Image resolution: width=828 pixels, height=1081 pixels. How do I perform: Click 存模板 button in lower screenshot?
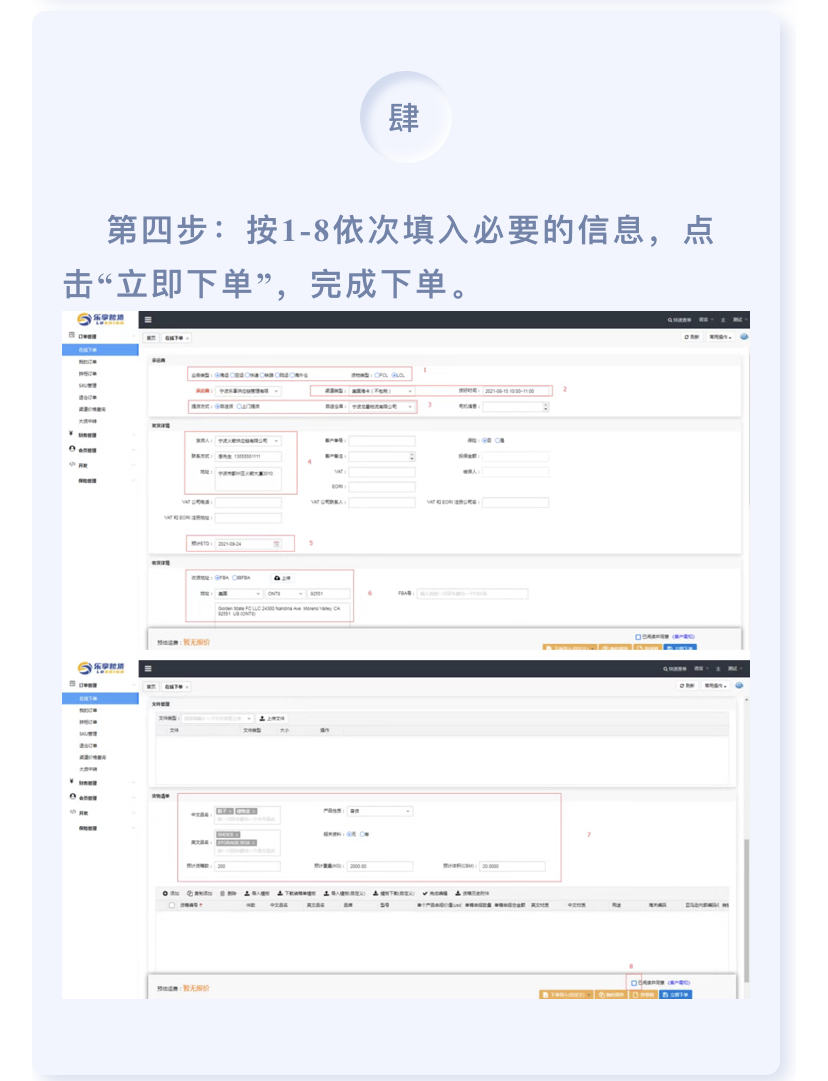click(644, 995)
